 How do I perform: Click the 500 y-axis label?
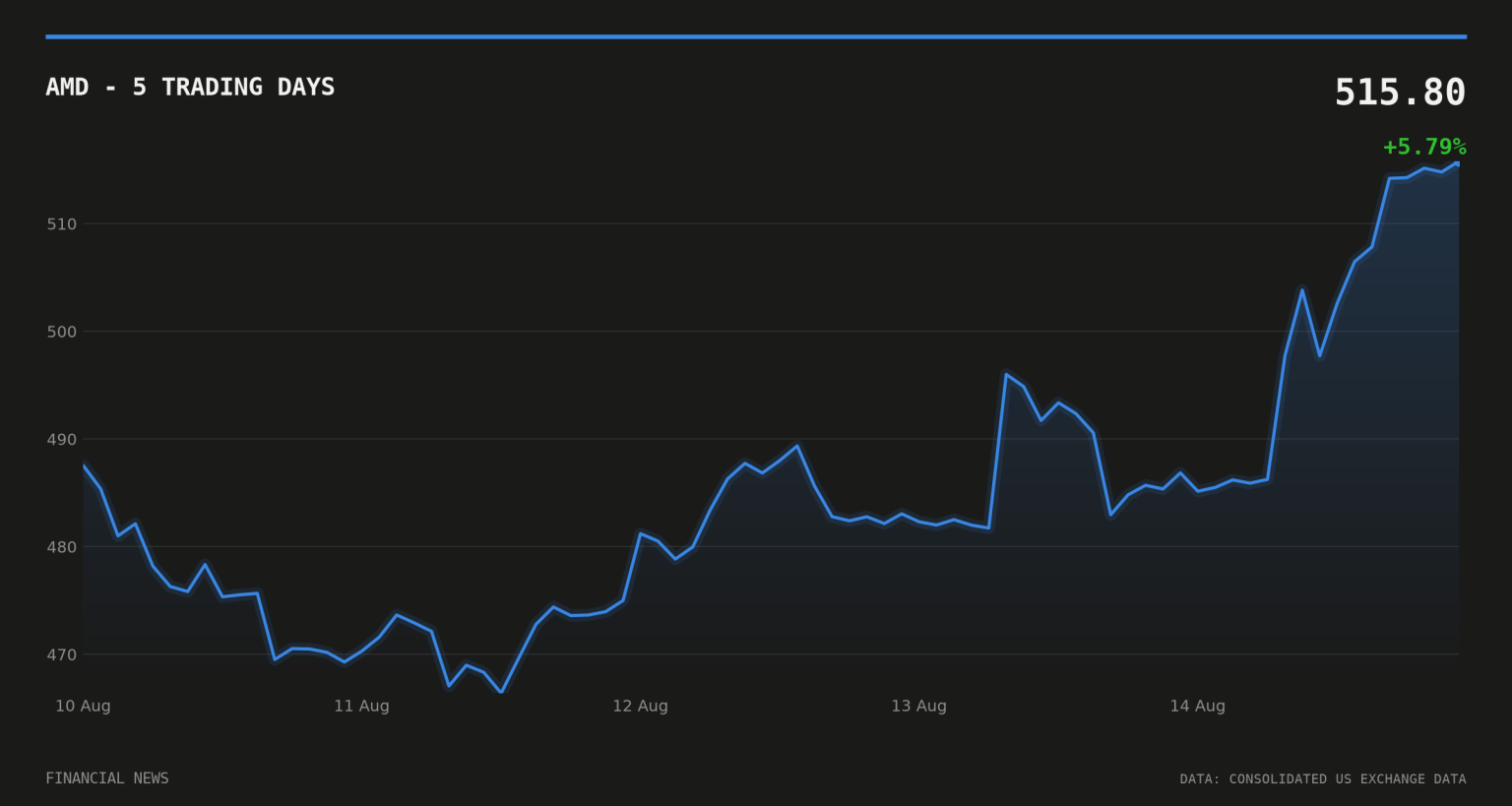61,332
